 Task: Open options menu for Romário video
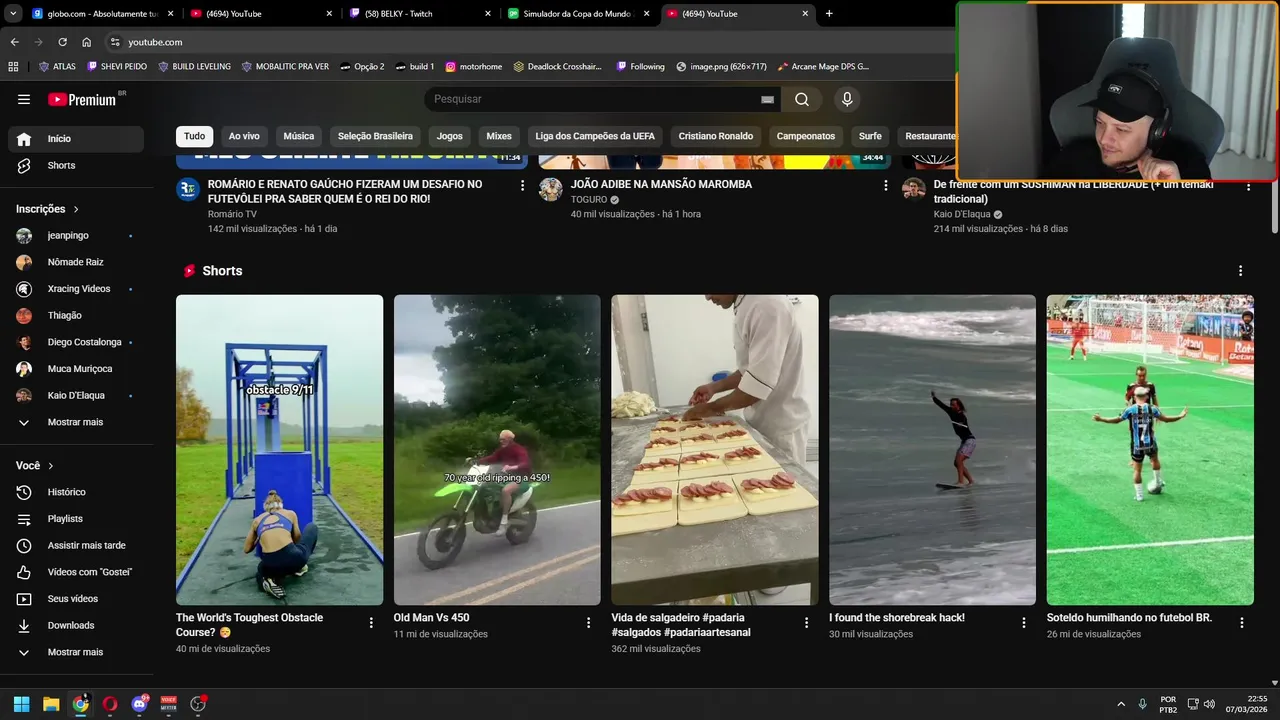(522, 186)
